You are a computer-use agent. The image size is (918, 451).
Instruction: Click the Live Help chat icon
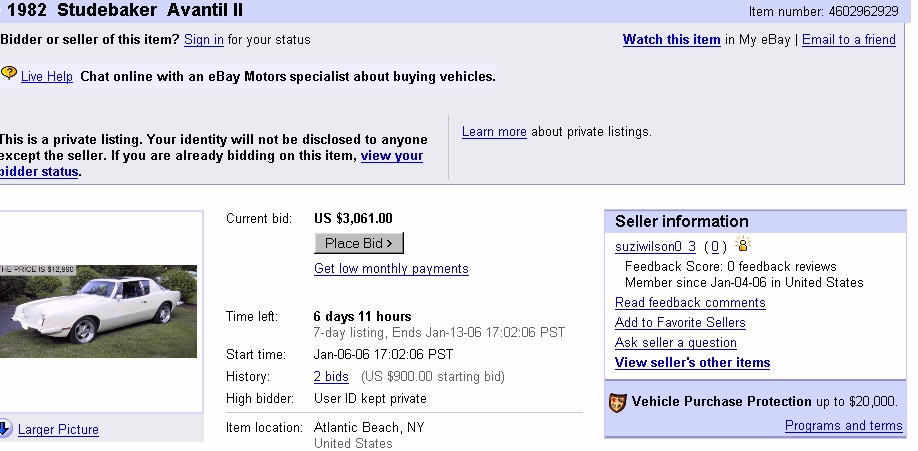click(x=9, y=73)
